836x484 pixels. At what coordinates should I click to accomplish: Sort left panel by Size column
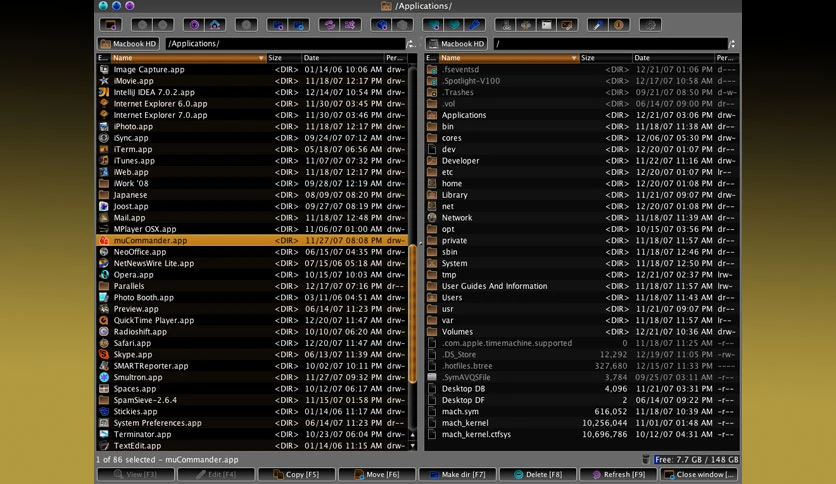283,58
